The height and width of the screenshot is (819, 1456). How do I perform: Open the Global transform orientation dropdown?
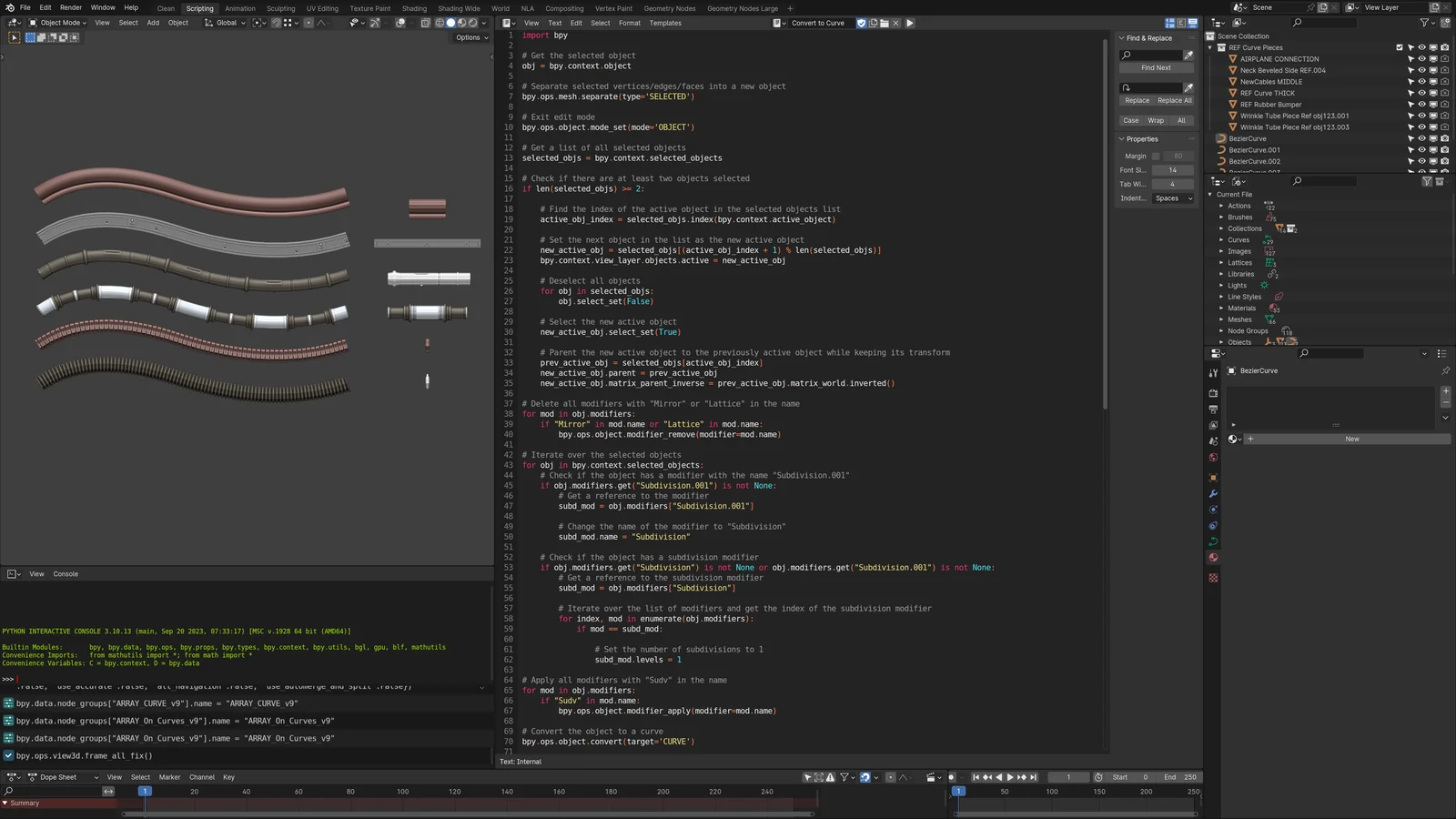(226, 22)
